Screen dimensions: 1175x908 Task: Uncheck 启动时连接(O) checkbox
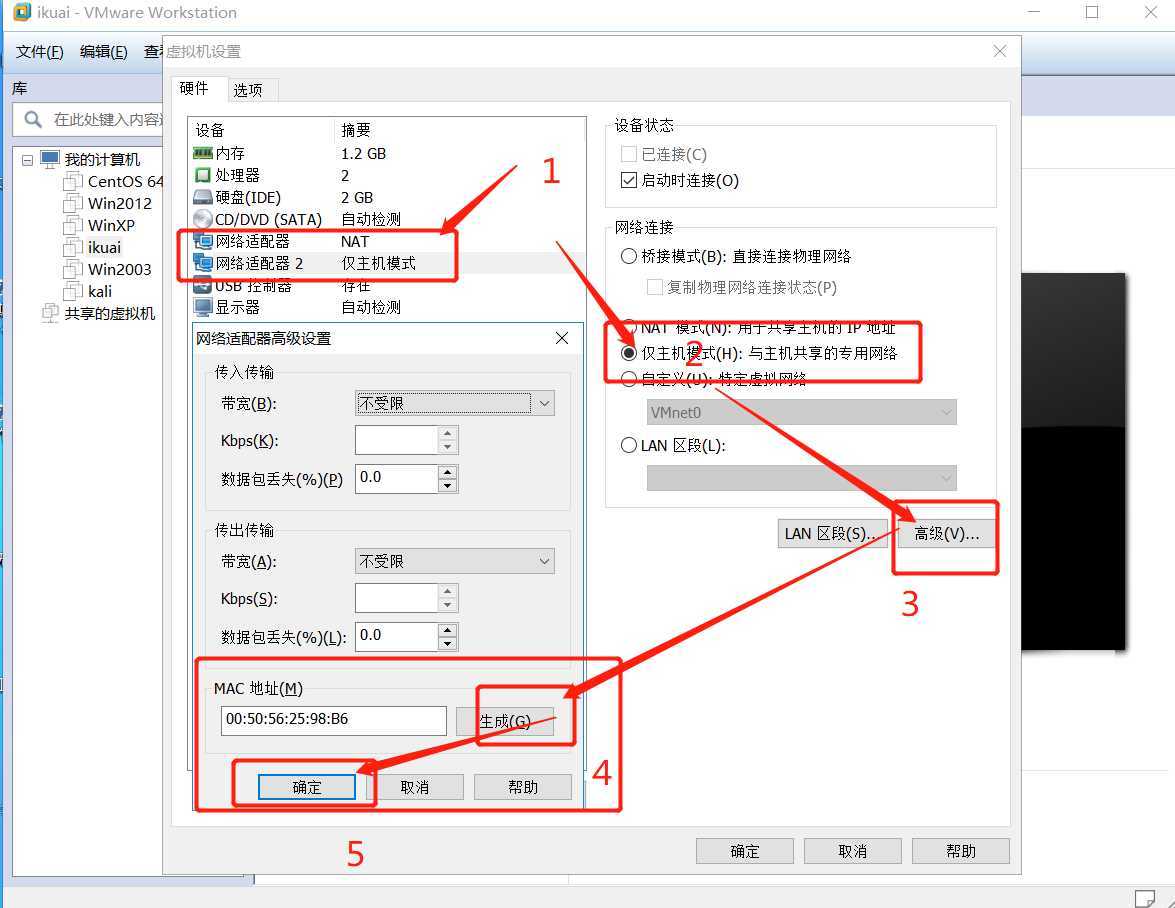pos(629,180)
